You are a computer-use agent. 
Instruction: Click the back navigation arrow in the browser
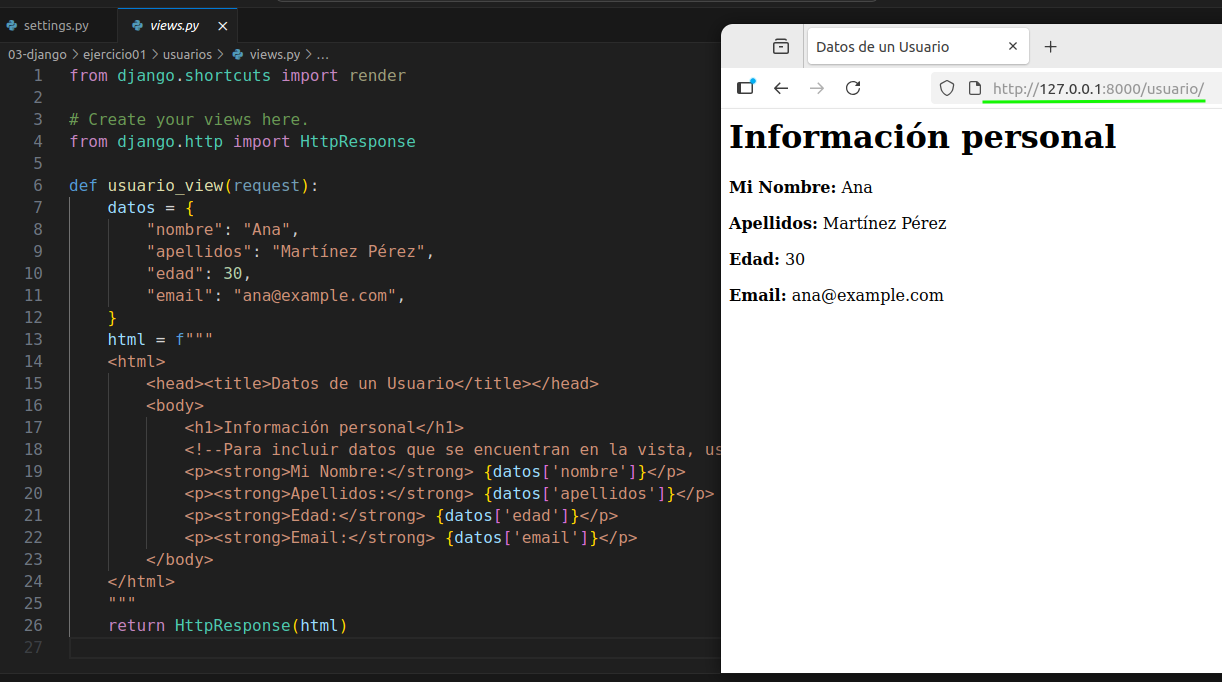click(781, 88)
